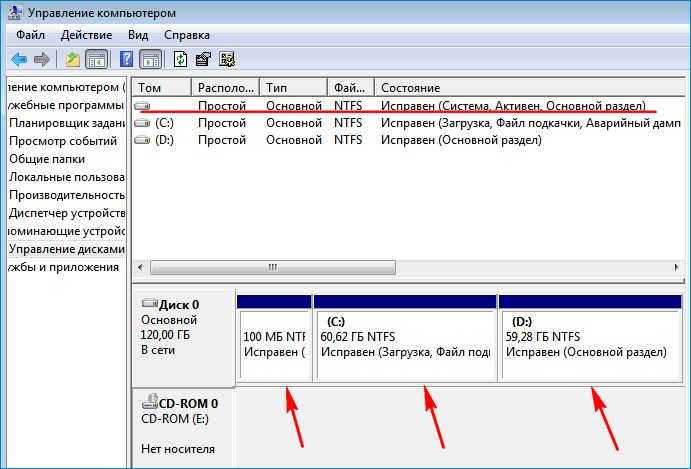
Task: Select the 100 МБ NTFS partition block
Action: click(274, 338)
